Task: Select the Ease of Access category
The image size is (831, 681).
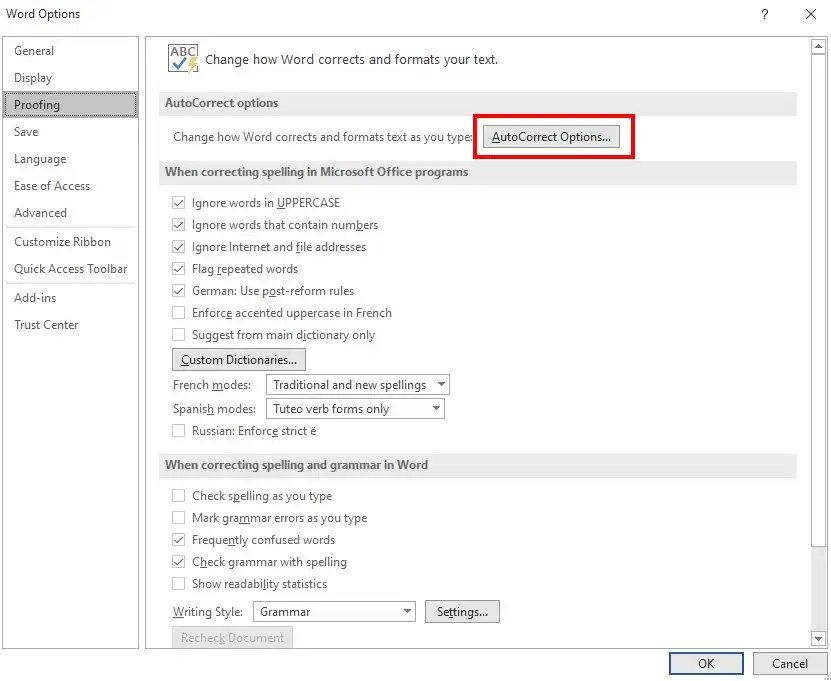Action: coord(70,186)
